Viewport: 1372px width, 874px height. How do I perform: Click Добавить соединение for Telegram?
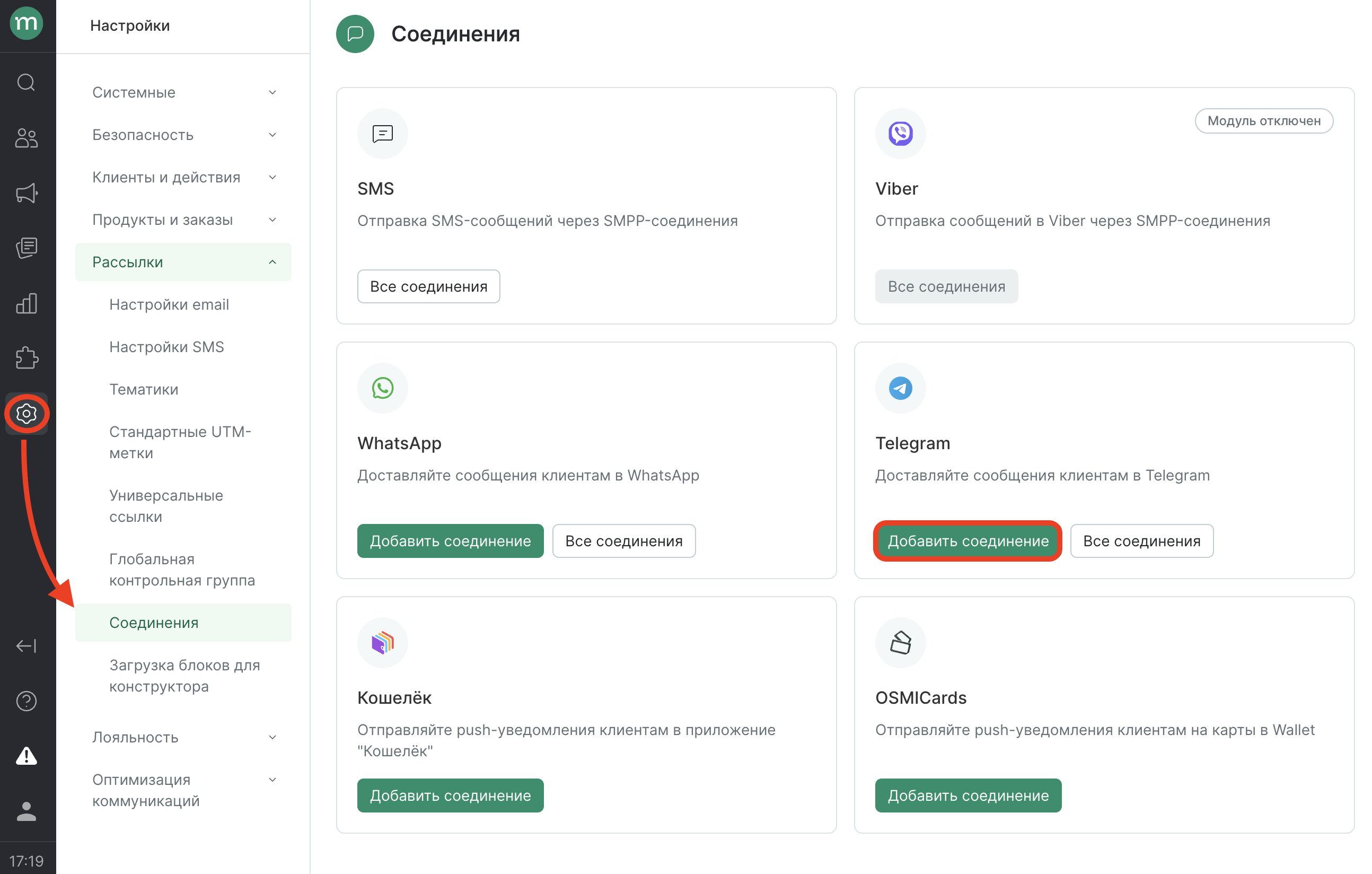pos(968,540)
